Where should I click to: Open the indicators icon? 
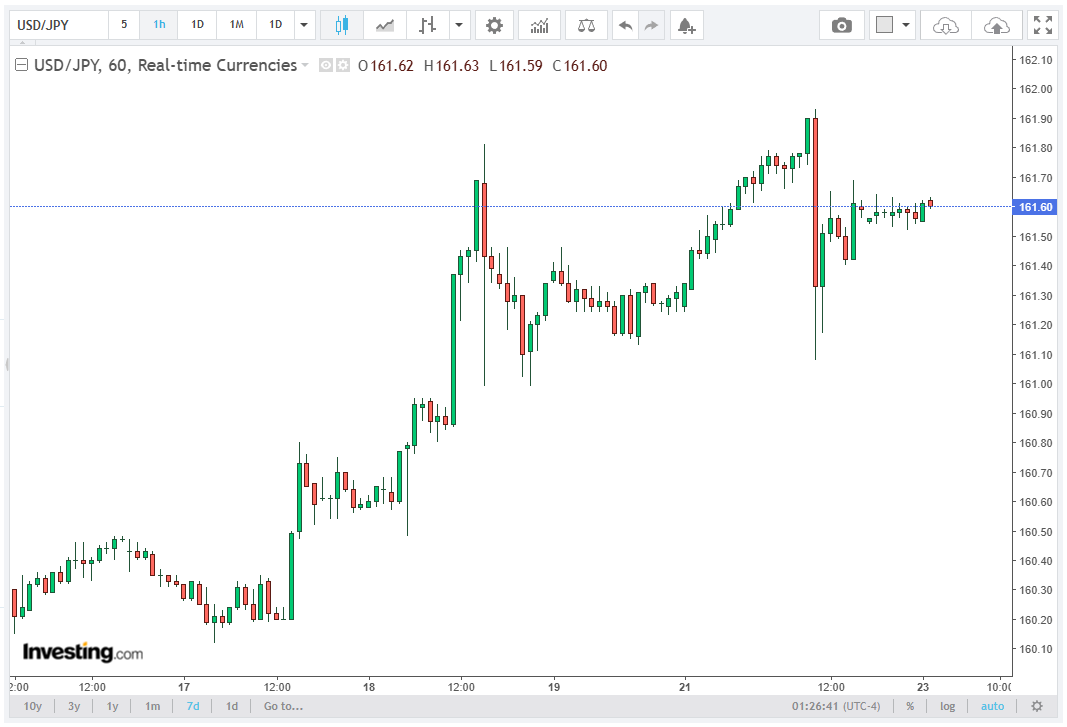click(540, 26)
